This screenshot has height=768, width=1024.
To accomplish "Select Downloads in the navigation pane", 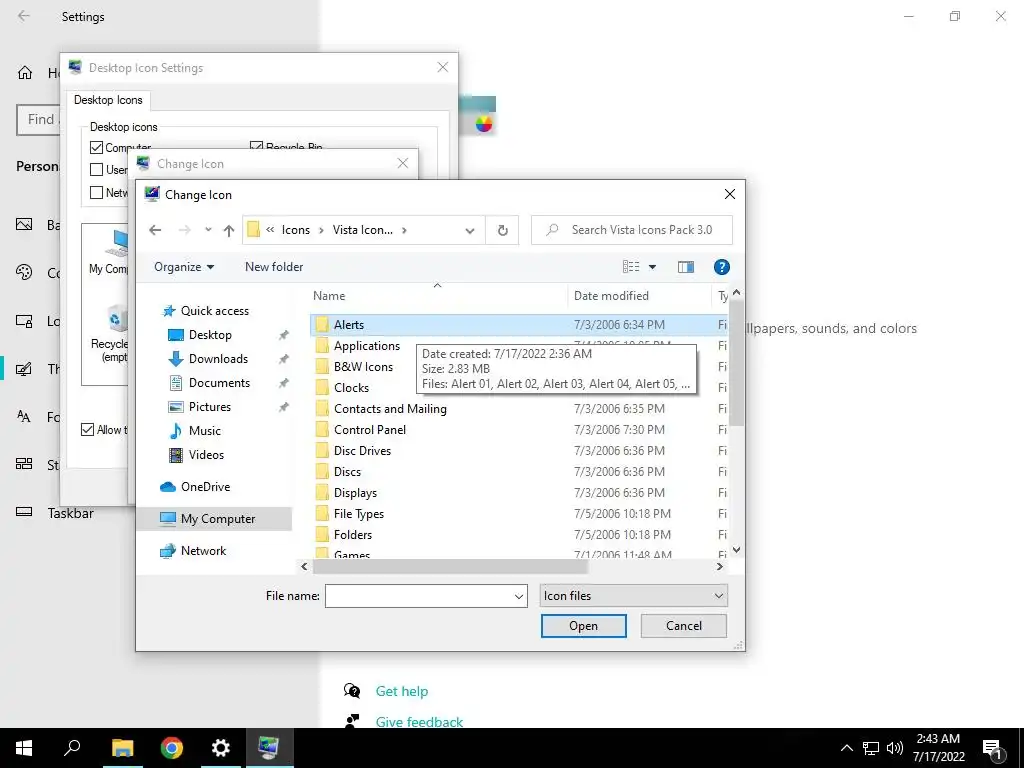I will [x=218, y=359].
